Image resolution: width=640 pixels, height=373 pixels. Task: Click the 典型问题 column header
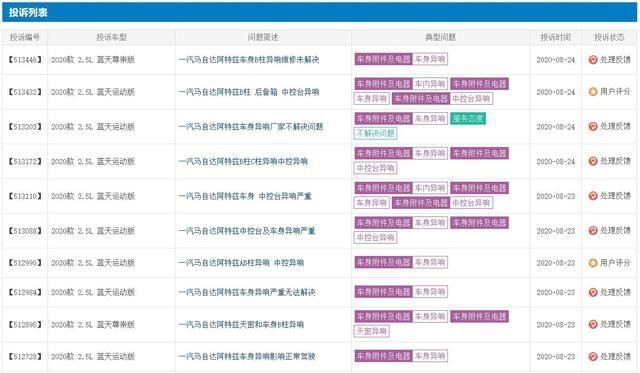tap(440, 37)
